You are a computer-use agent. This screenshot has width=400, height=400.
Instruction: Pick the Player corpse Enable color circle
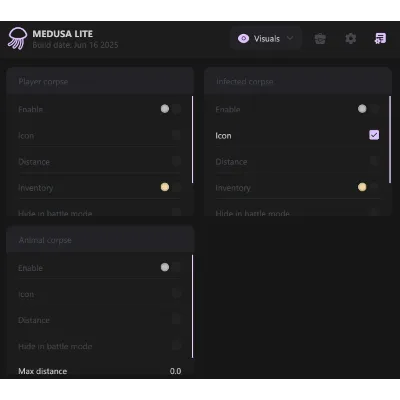[x=165, y=109]
